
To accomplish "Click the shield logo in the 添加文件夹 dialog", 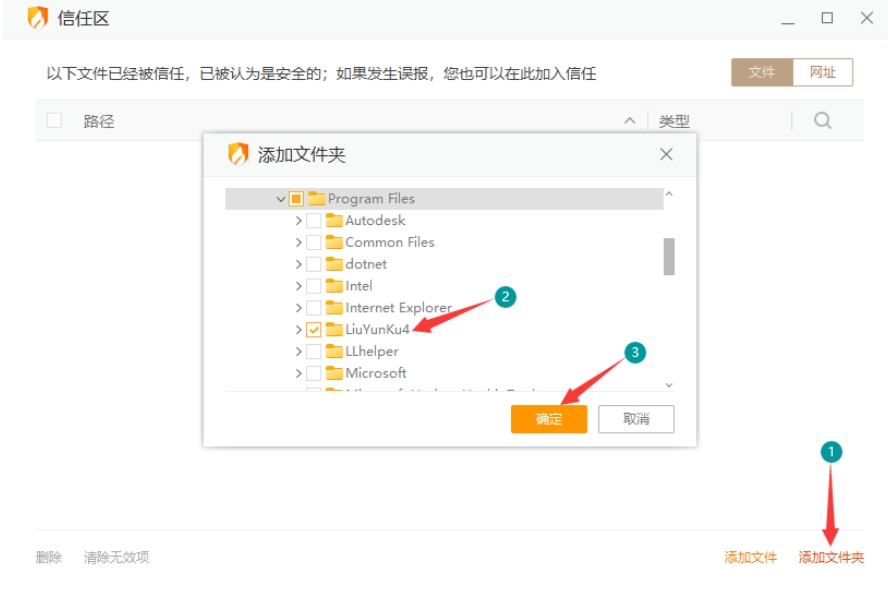I will click(x=238, y=154).
